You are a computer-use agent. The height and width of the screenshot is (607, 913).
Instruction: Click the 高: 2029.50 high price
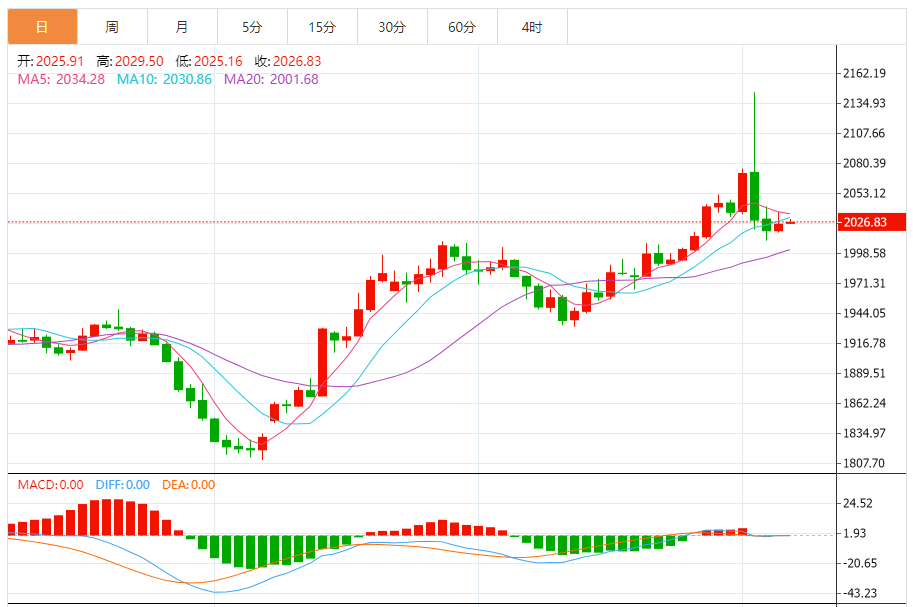[x=130, y=61]
